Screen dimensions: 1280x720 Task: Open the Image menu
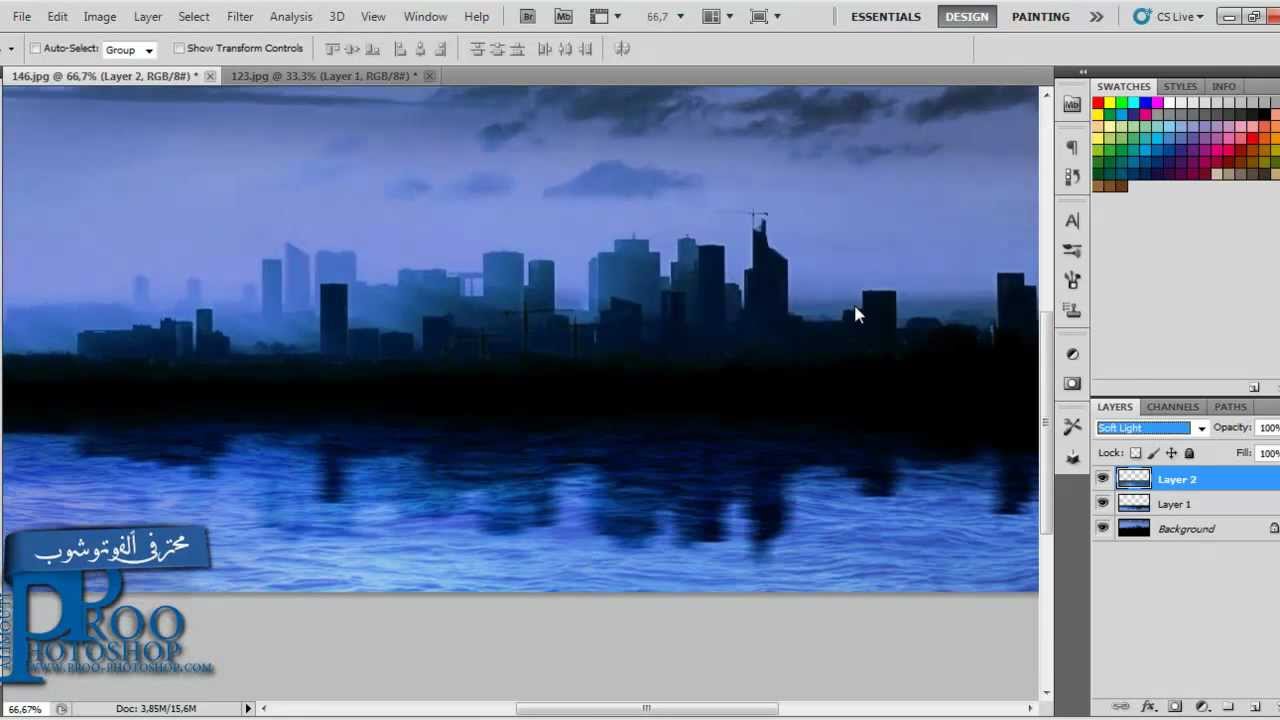click(x=100, y=17)
